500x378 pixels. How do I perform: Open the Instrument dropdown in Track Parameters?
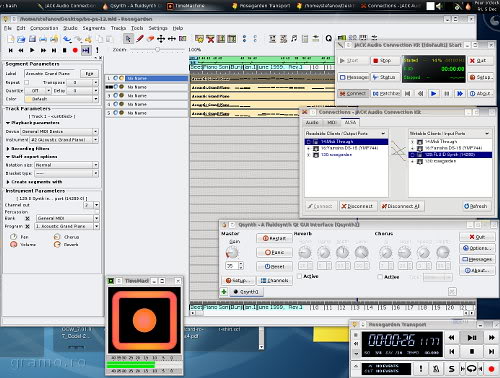[64, 140]
